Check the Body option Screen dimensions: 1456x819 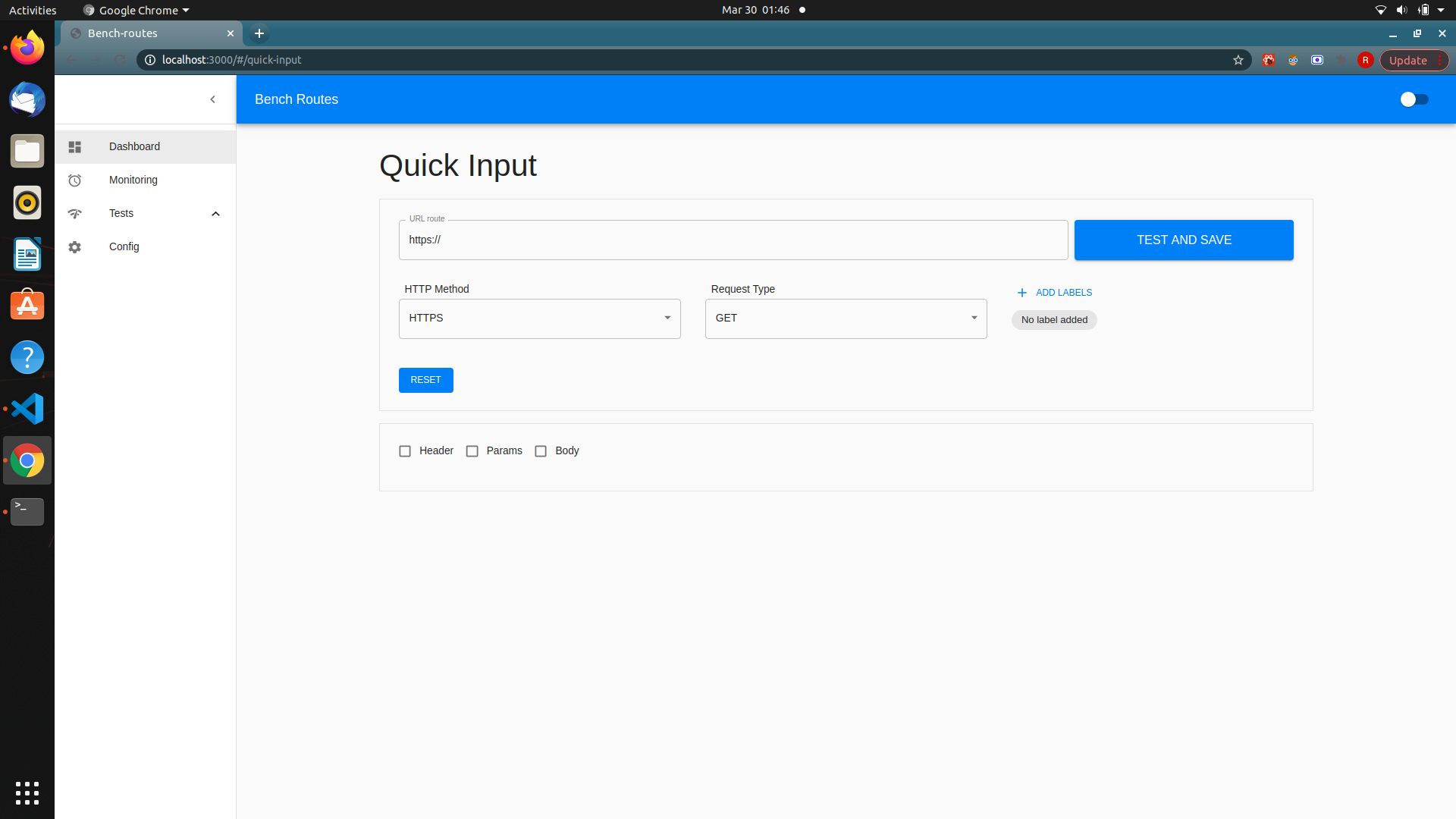(541, 450)
